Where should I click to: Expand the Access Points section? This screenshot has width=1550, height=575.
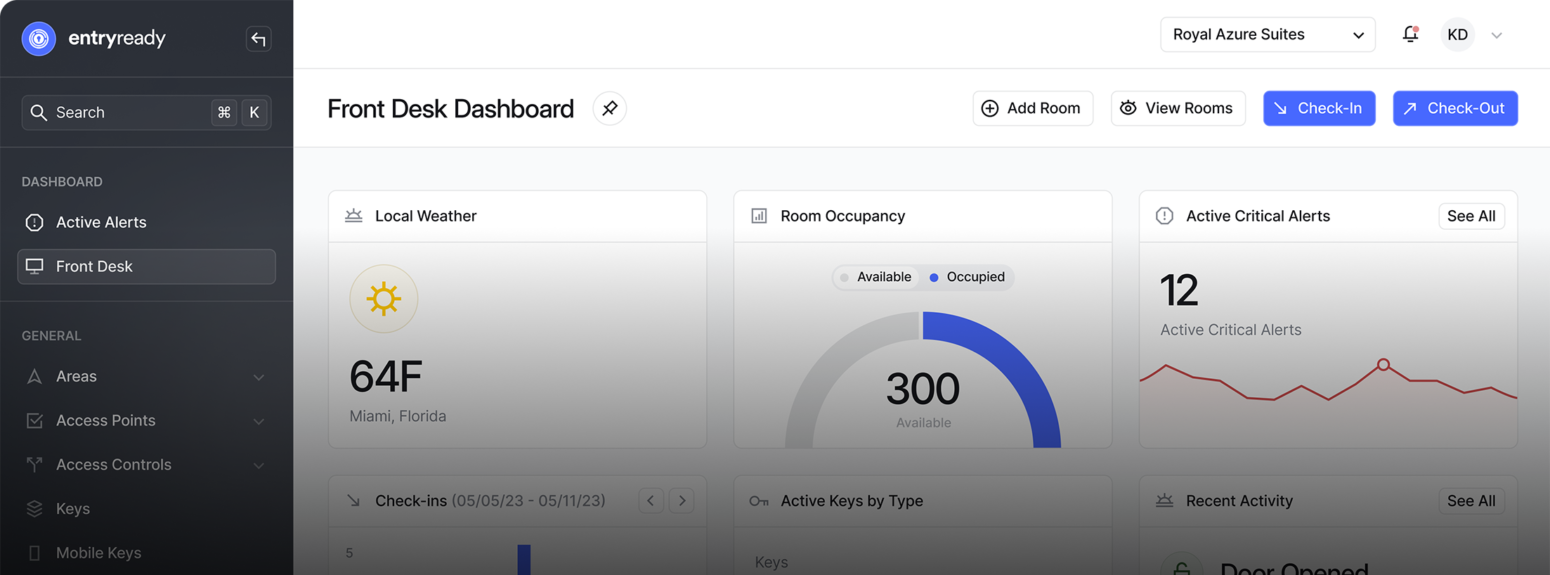click(146, 421)
